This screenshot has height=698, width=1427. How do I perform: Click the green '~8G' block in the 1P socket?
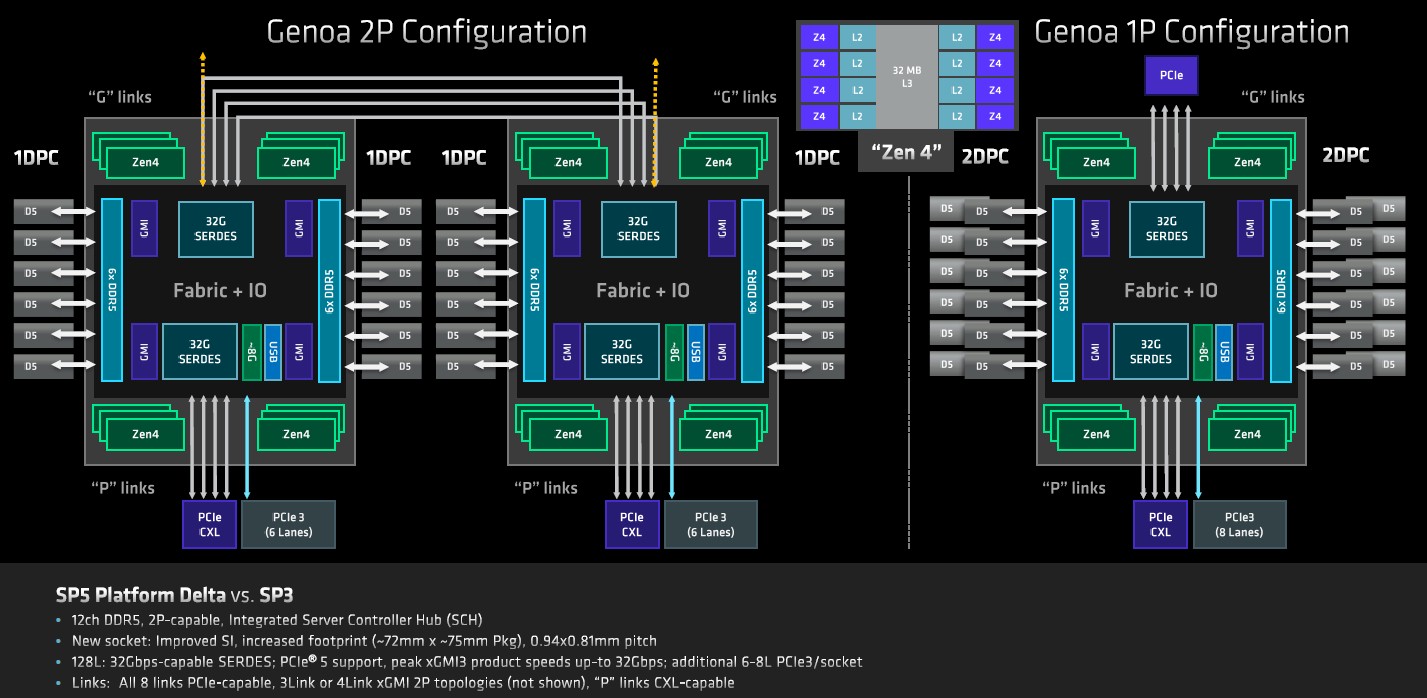[1202, 352]
